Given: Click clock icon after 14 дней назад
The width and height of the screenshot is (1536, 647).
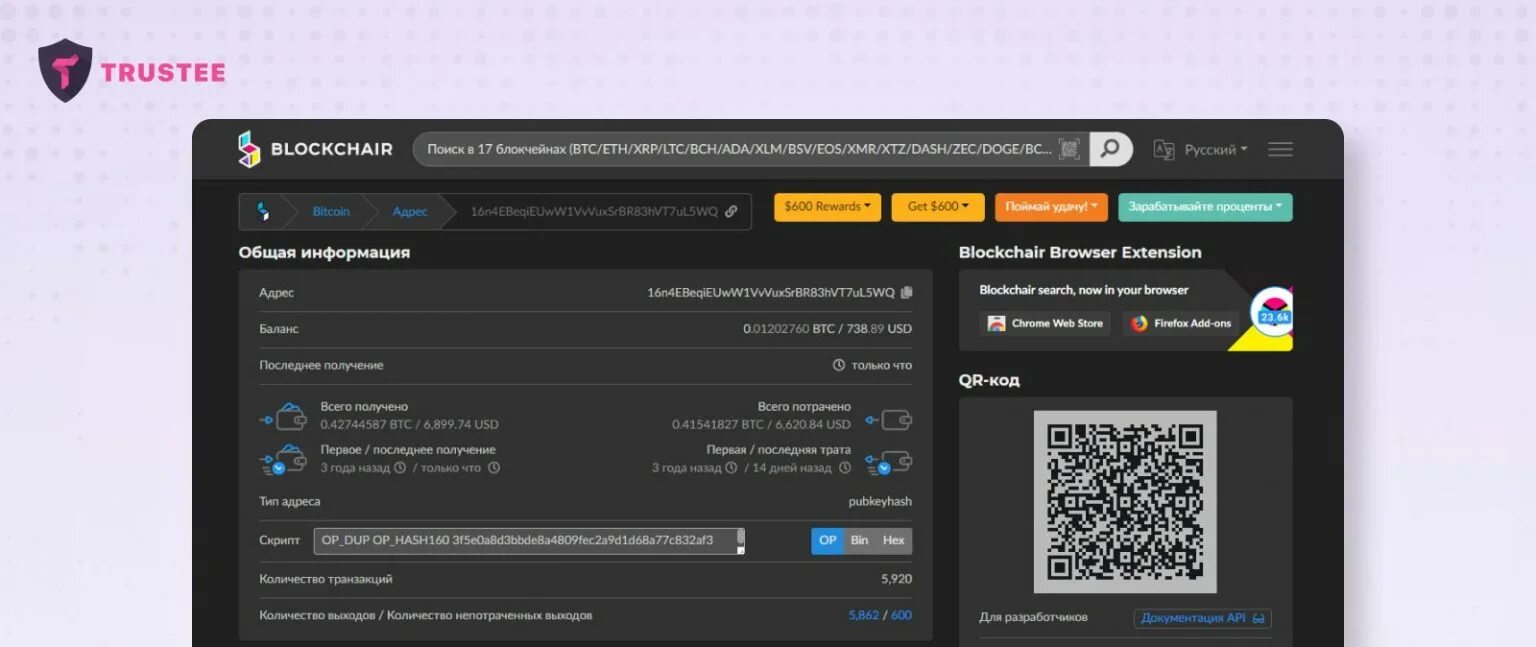Looking at the screenshot, I should pyautogui.click(x=845, y=467).
